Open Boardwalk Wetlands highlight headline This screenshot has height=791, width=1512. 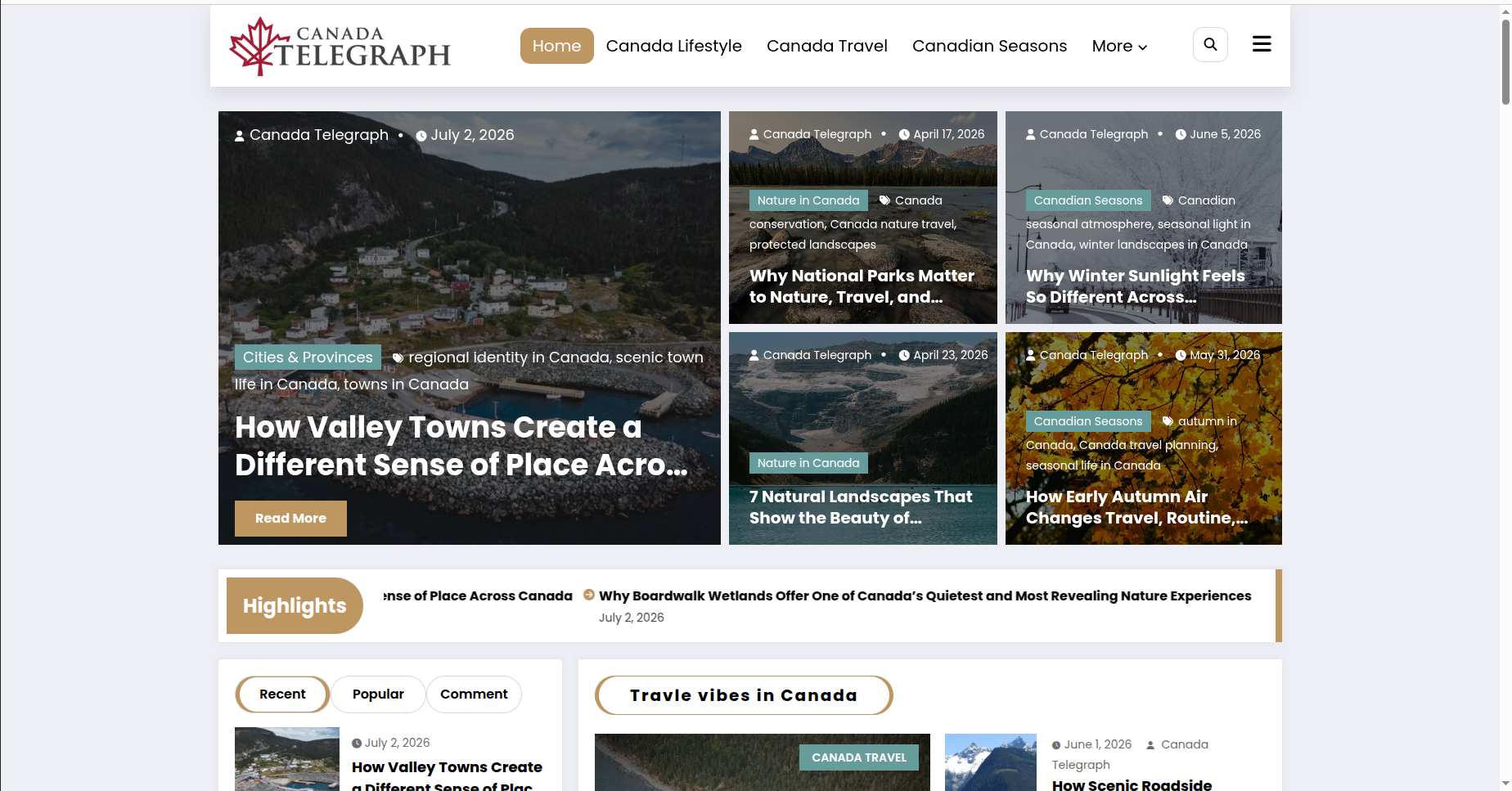(x=925, y=595)
